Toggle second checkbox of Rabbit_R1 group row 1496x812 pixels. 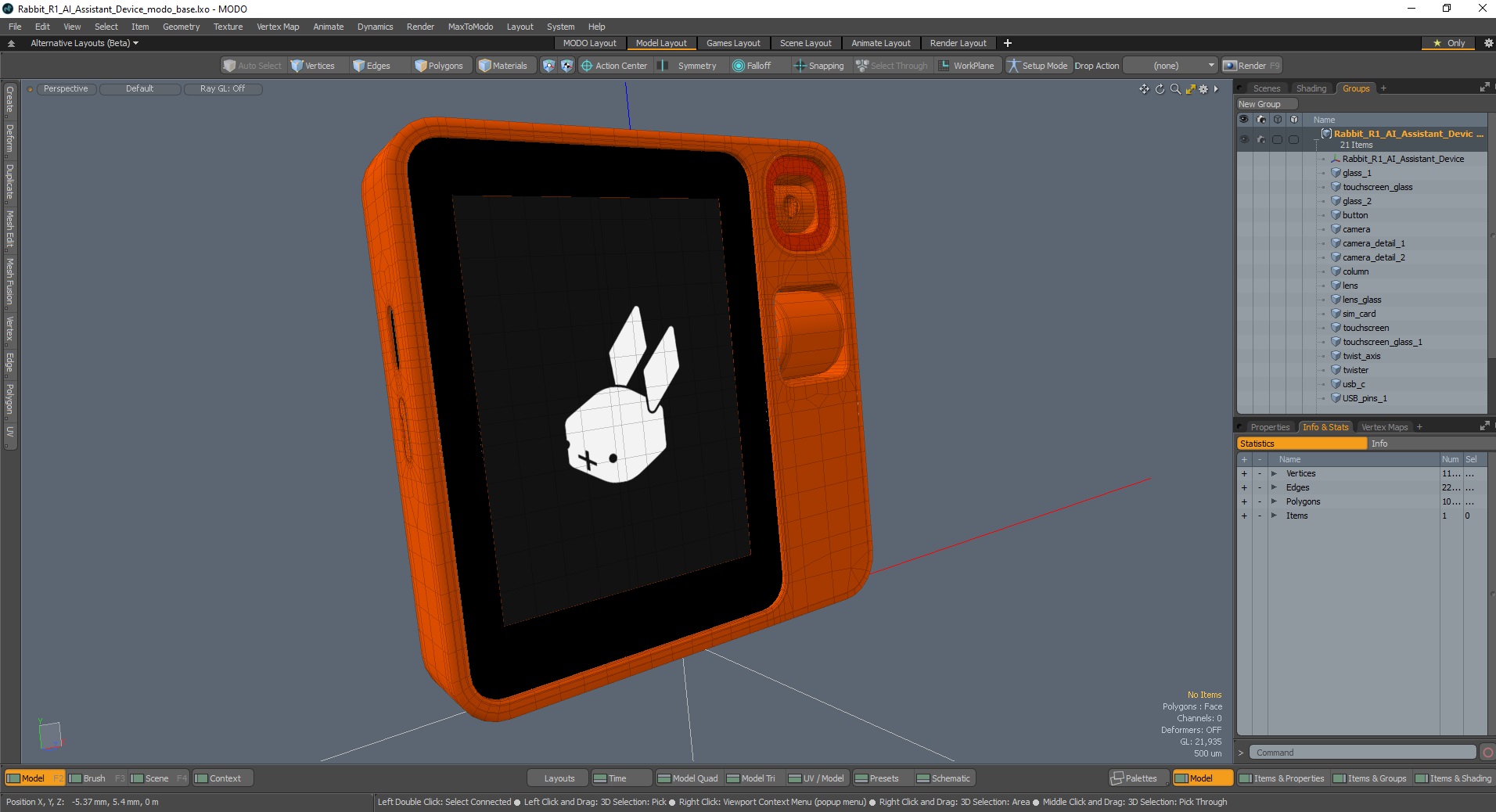click(x=1293, y=139)
